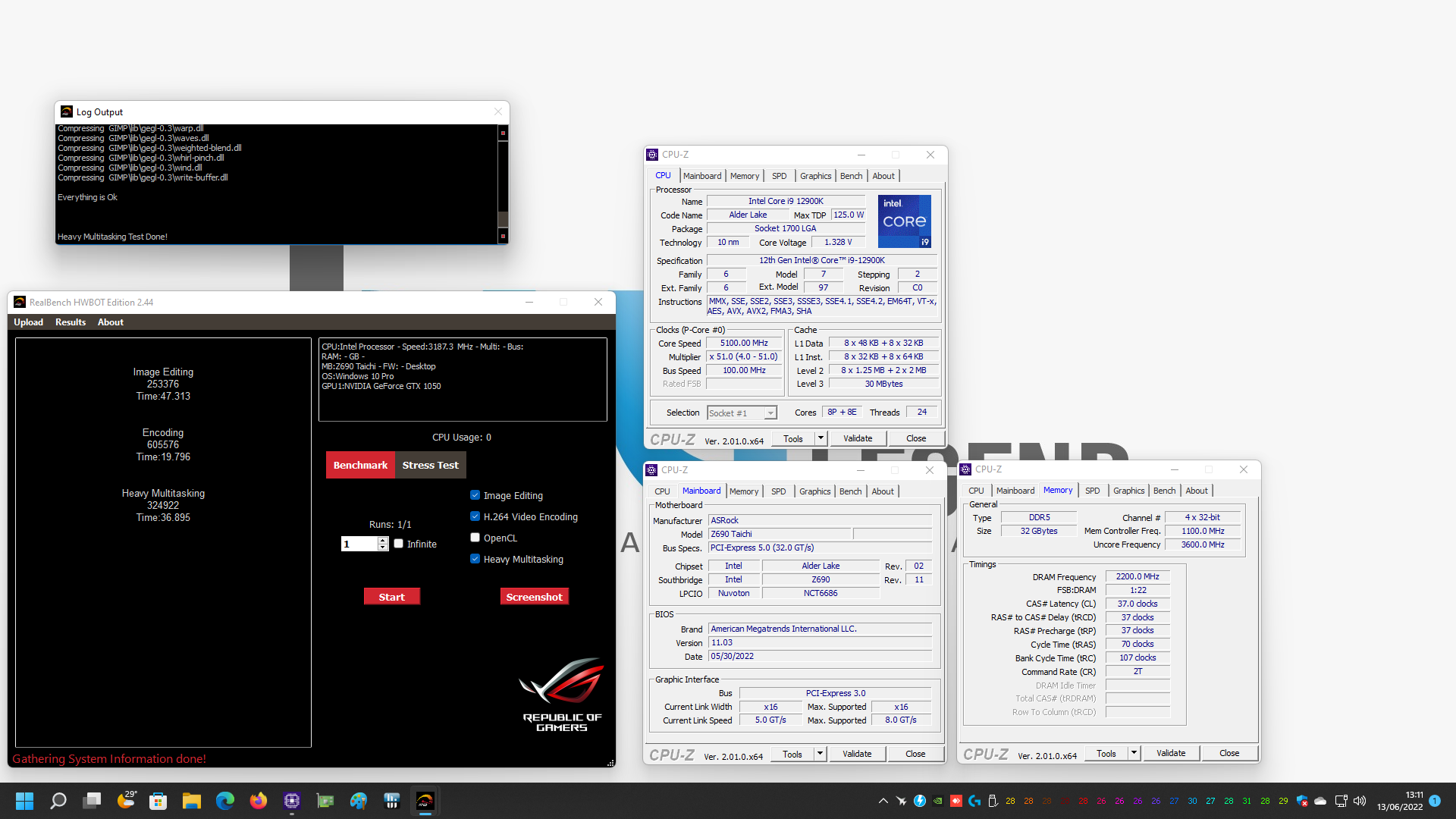The height and width of the screenshot is (819, 1456).
Task: Open the notification center badge
Action: point(1435,801)
